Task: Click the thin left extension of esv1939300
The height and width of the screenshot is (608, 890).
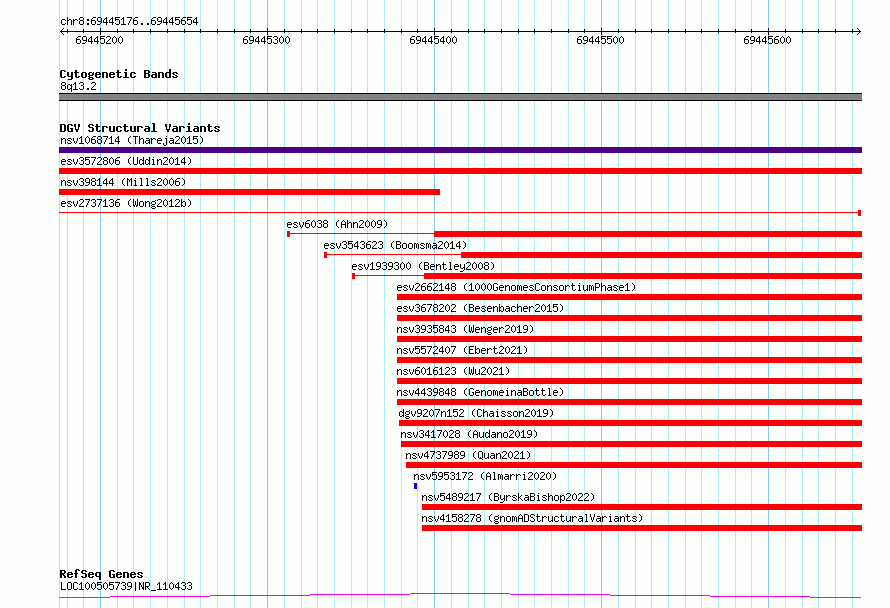Action: (388, 276)
